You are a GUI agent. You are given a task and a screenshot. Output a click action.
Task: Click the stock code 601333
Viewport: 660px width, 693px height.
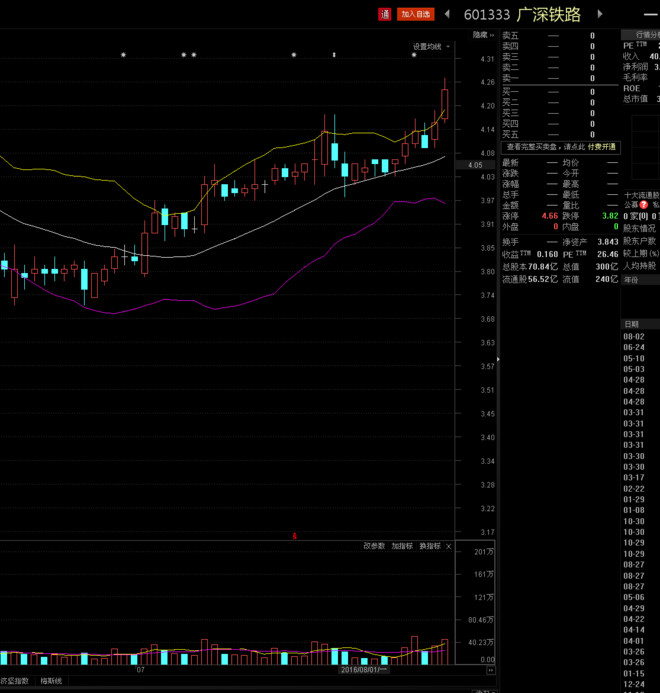pos(487,15)
